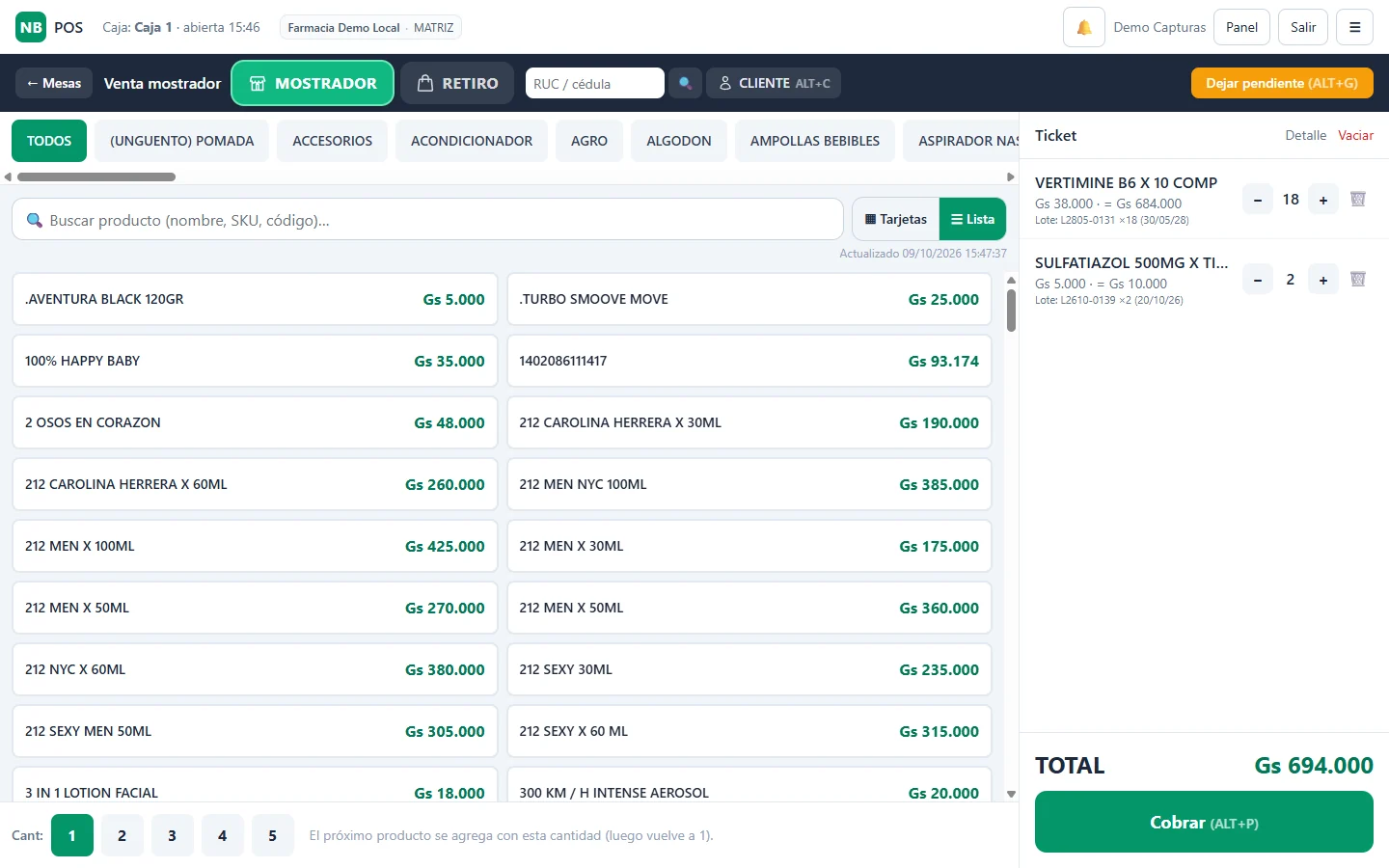
Task: Click the category bar horizontal scrollbar
Action: 96,176
